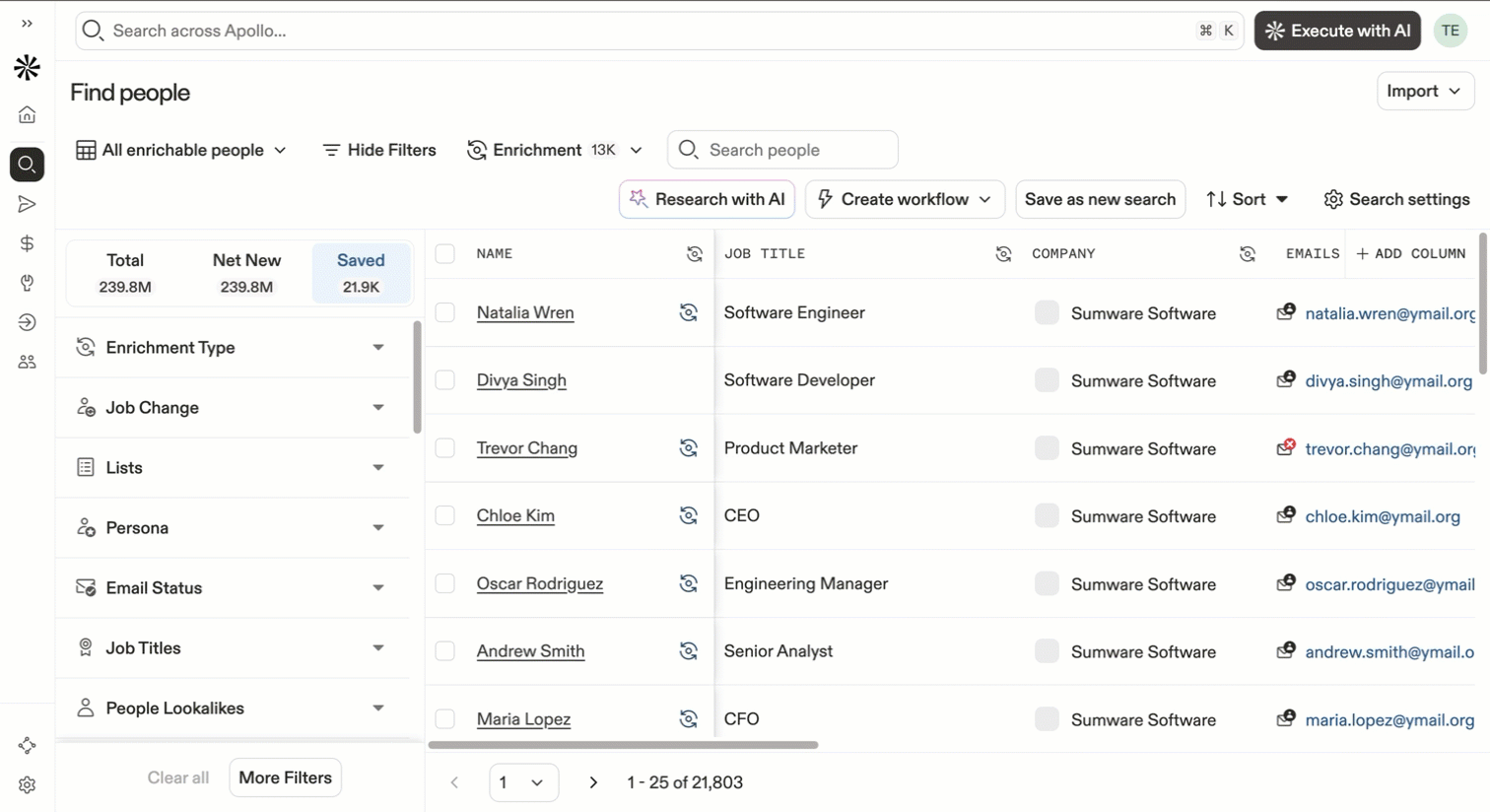
Task: Select the Sequences paper-plane icon in sidebar
Action: [27, 204]
